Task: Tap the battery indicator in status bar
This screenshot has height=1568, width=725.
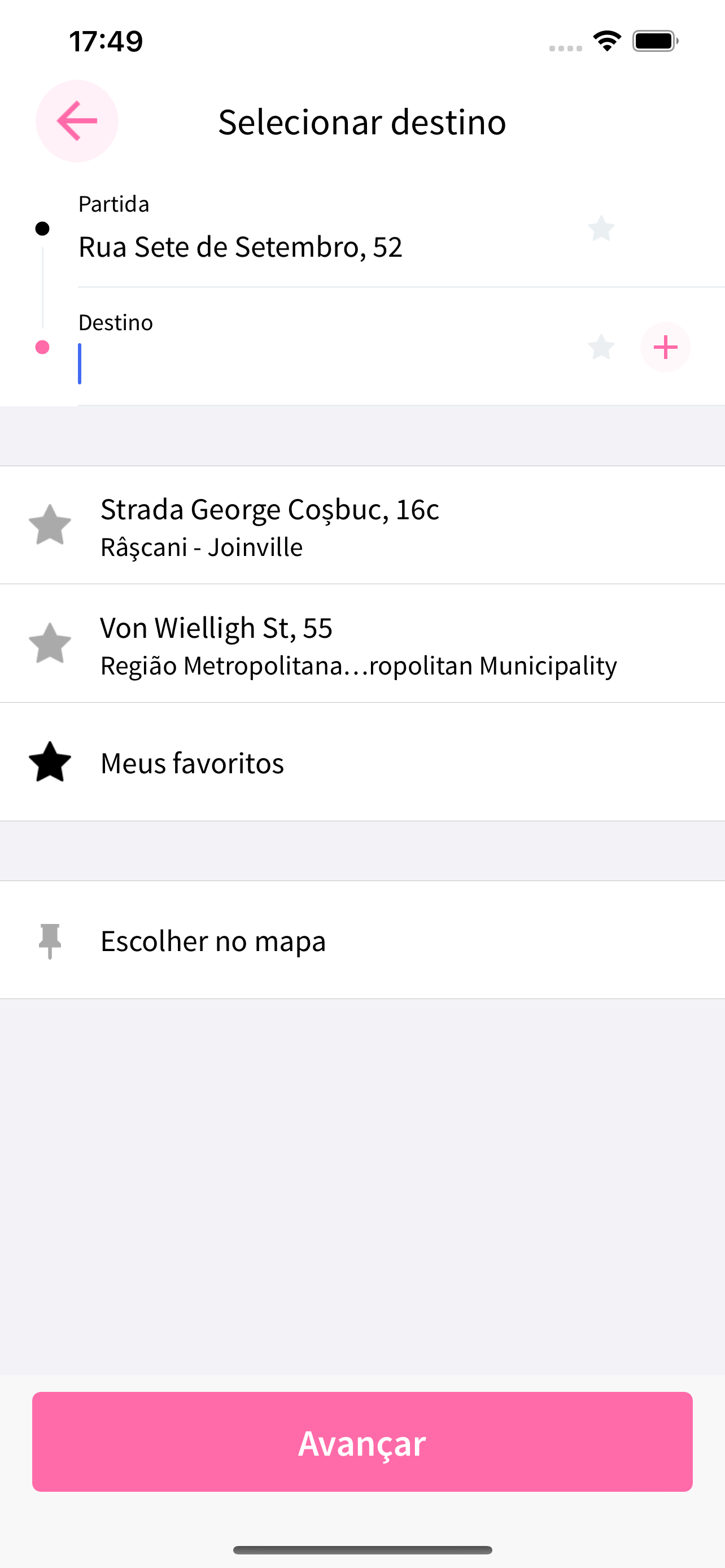Action: coord(655,41)
